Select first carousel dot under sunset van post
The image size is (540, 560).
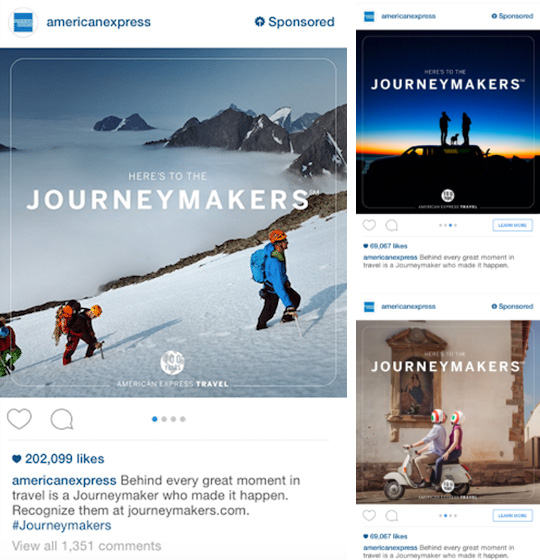point(441,225)
